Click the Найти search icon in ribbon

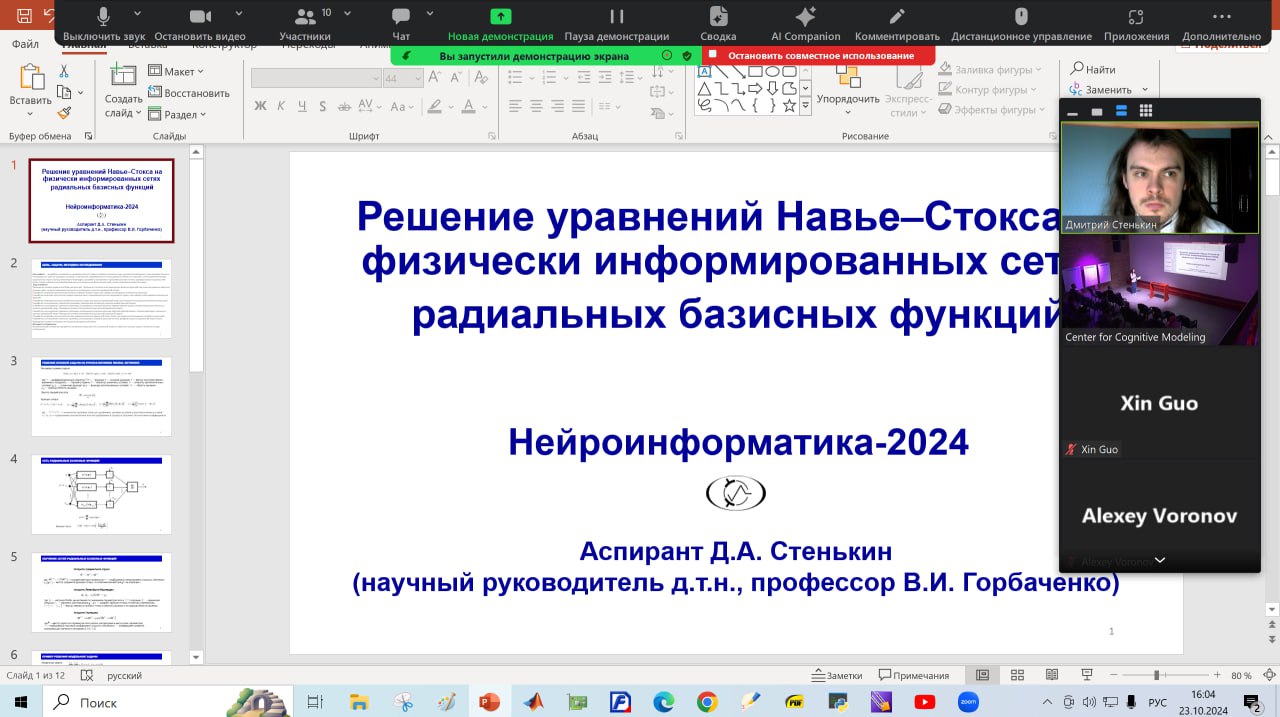point(1092,69)
